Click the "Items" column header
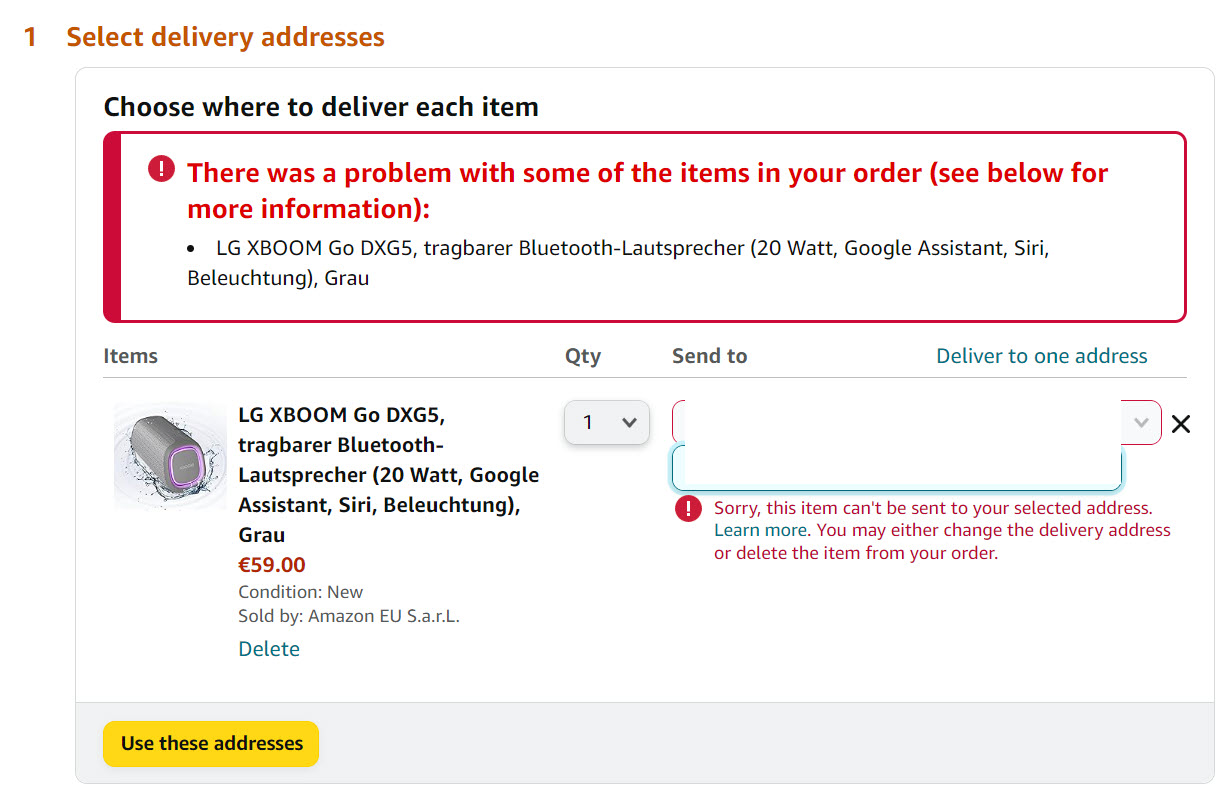This screenshot has width=1224, height=794. [130, 356]
